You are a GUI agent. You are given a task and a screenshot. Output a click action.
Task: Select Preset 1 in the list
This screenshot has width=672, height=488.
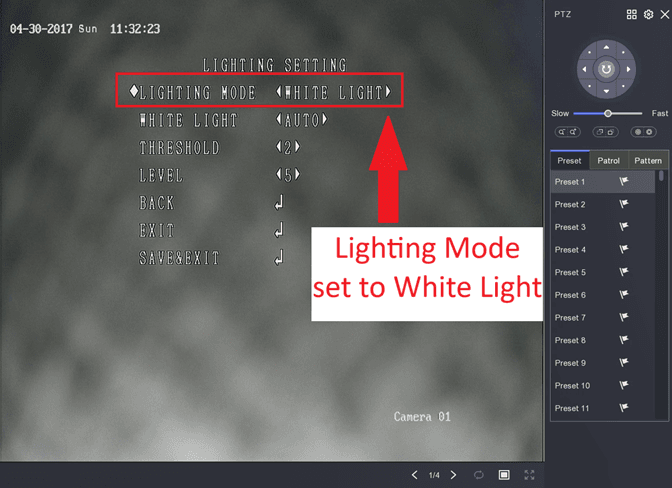click(x=603, y=182)
